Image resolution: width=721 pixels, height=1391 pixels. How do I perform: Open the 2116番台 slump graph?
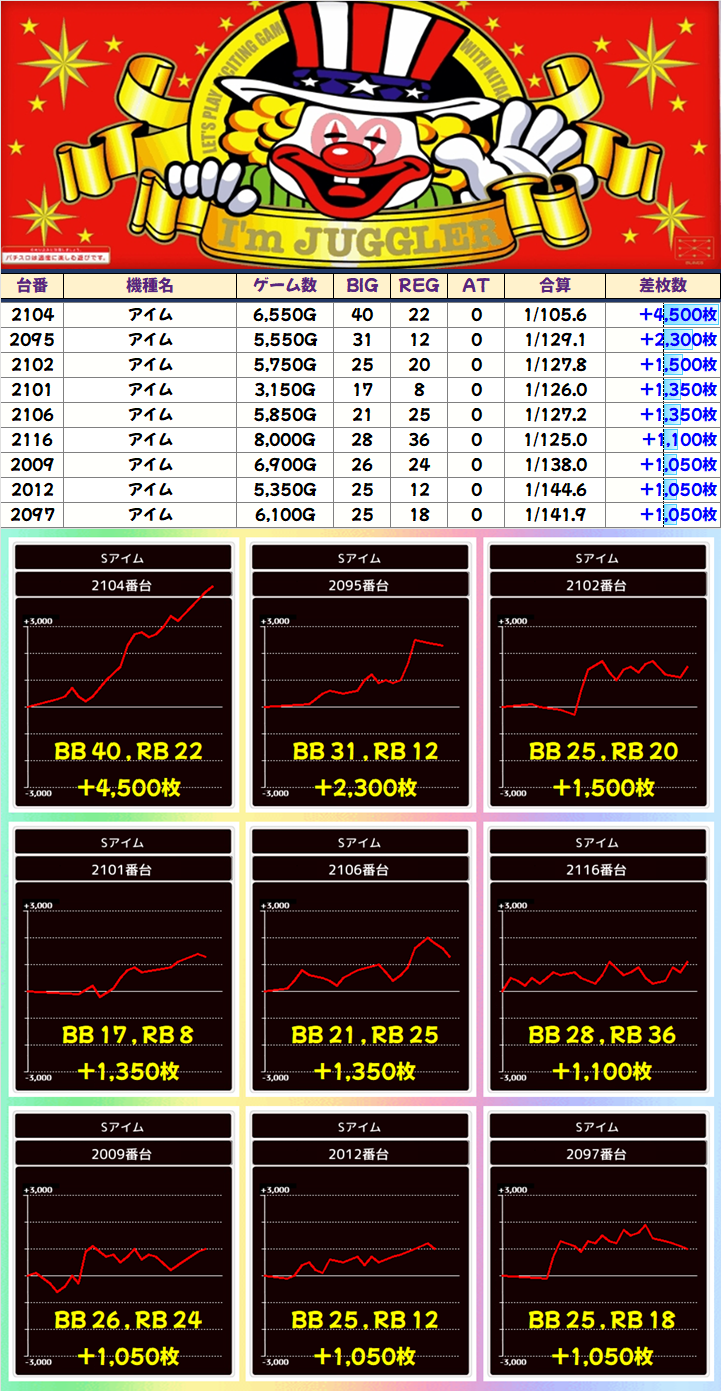(x=597, y=985)
